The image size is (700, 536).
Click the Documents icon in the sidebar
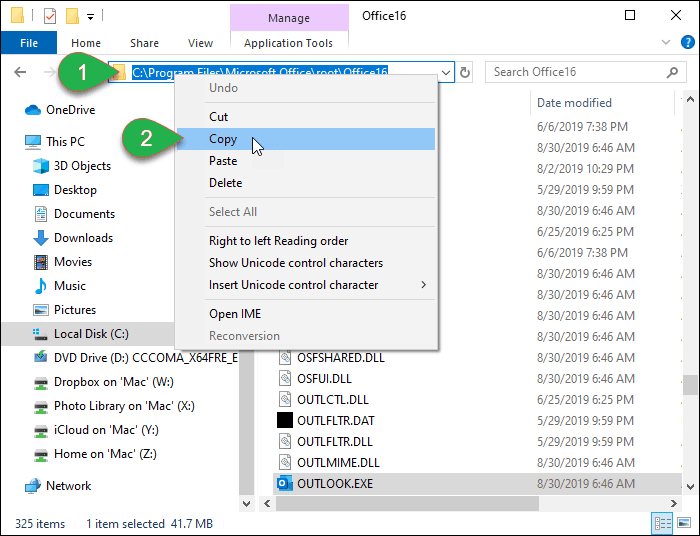41,214
